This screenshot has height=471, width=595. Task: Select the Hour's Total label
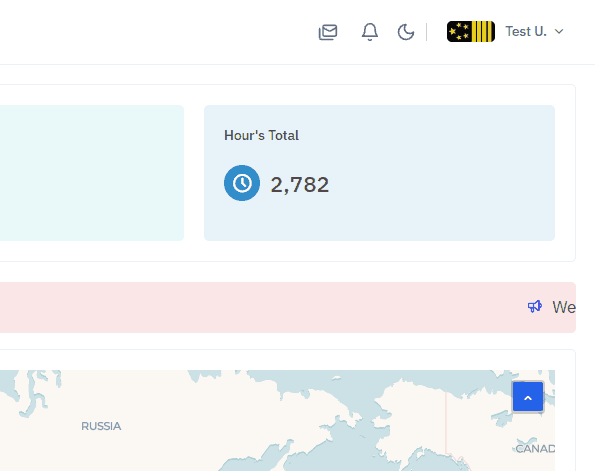click(261, 135)
